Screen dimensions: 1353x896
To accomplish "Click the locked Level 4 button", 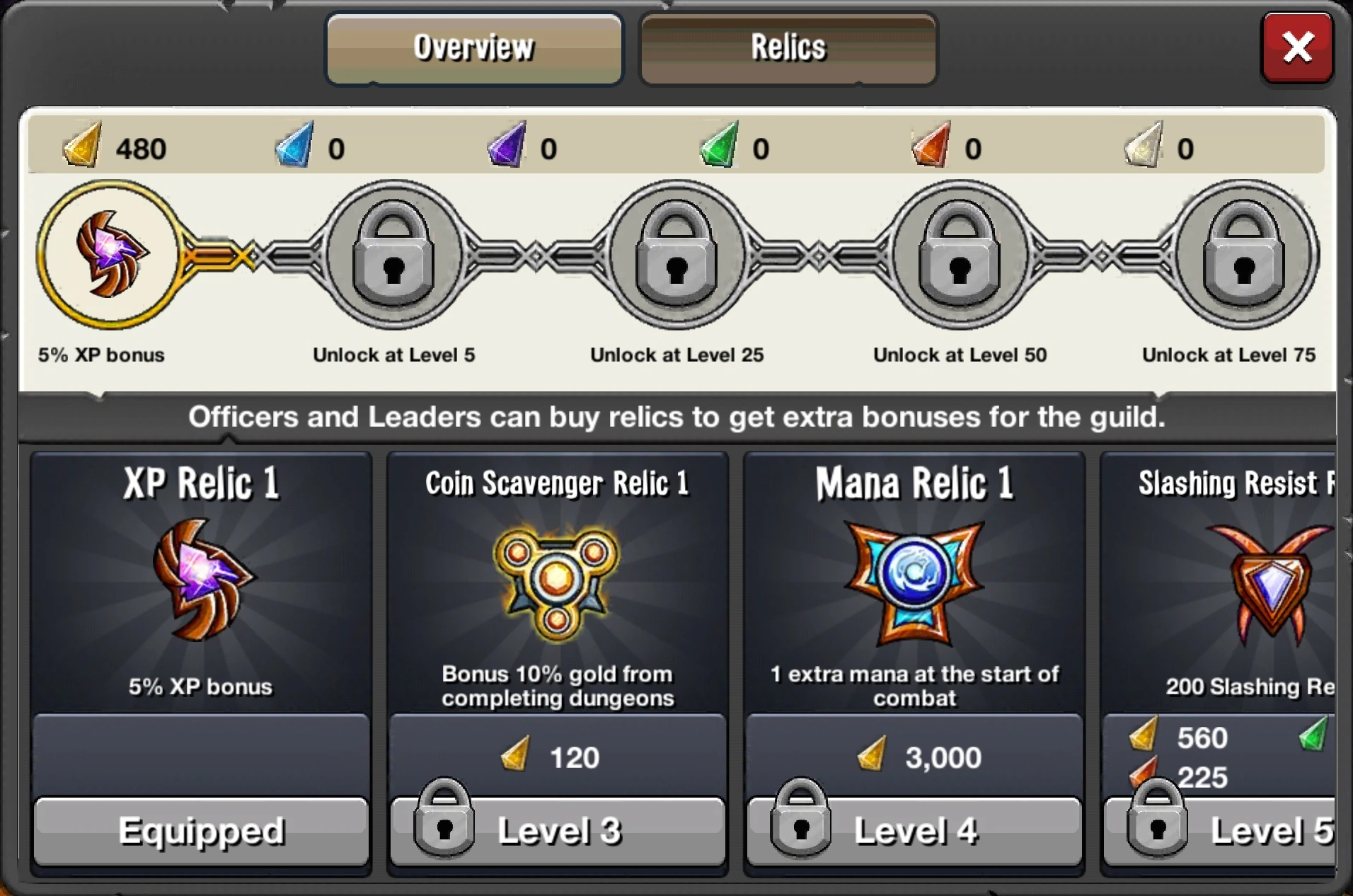I will tap(914, 832).
